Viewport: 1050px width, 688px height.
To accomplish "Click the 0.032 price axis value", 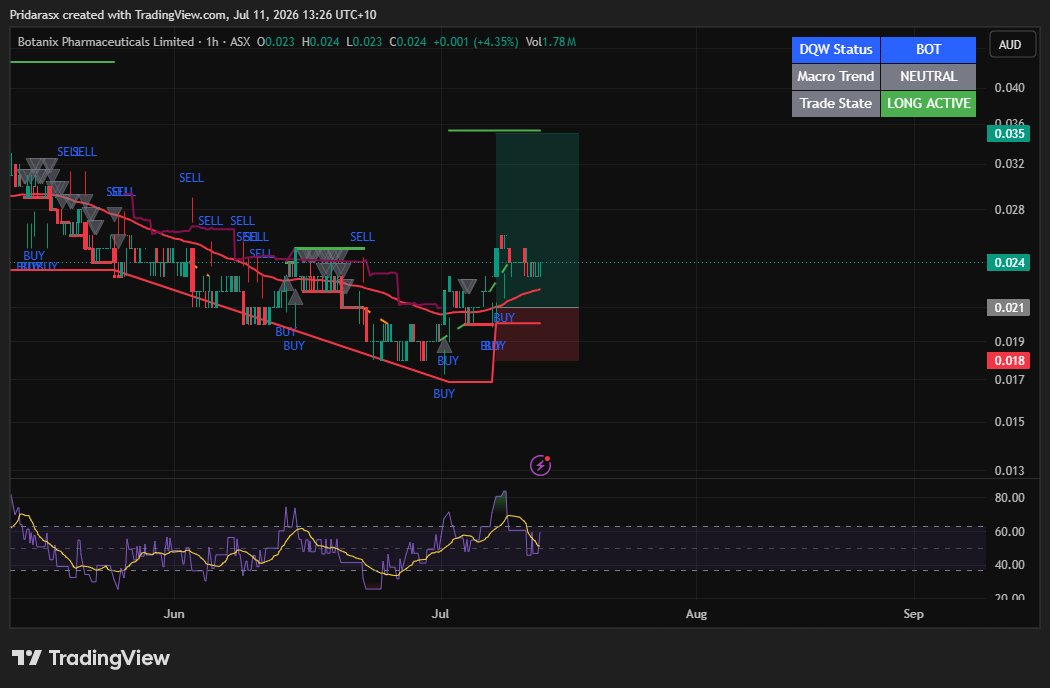I will pos(1009,163).
